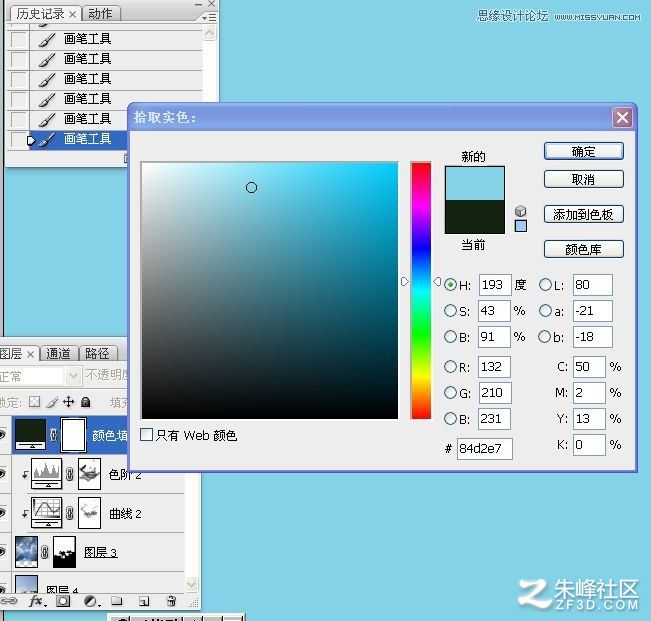Click the History panel scroll up arrow
This screenshot has height=621, width=651.
click(210, 33)
